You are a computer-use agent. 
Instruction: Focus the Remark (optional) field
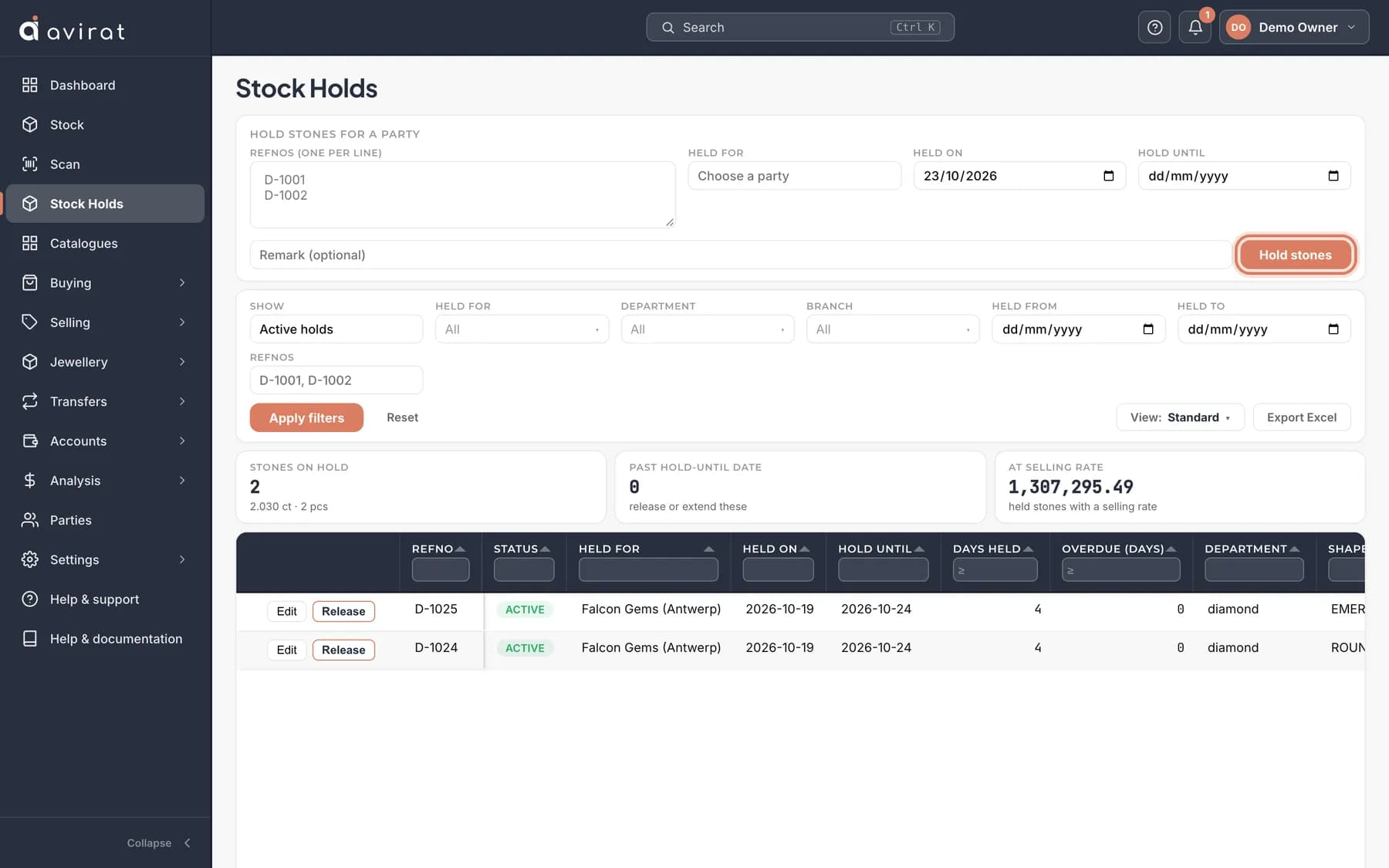pos(740,255)
